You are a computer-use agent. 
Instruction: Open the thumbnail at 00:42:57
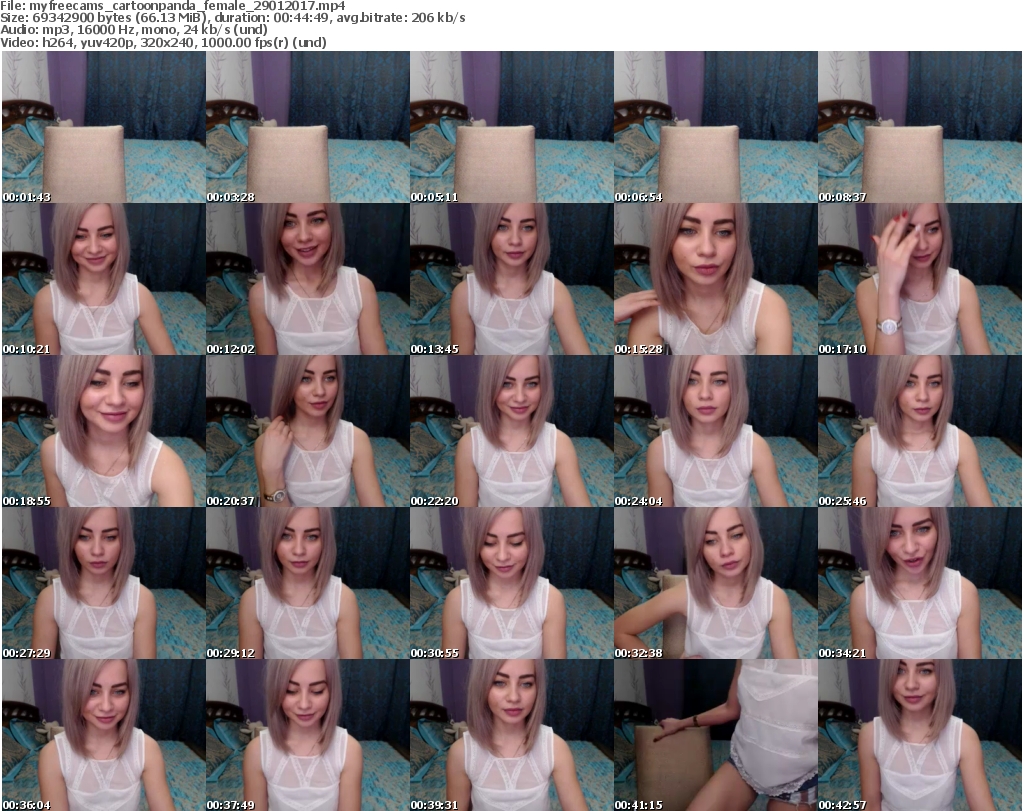(920, 735)
